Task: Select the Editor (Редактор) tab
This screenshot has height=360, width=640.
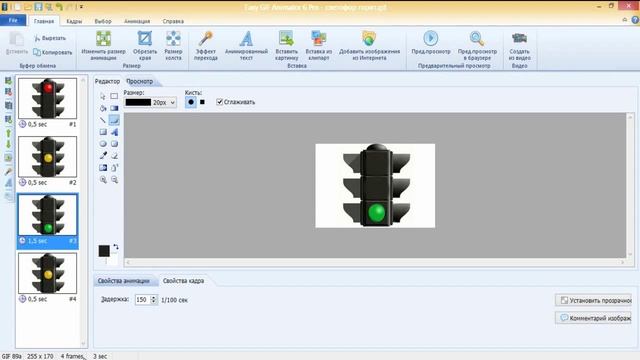Action: [x=107, y=81]
